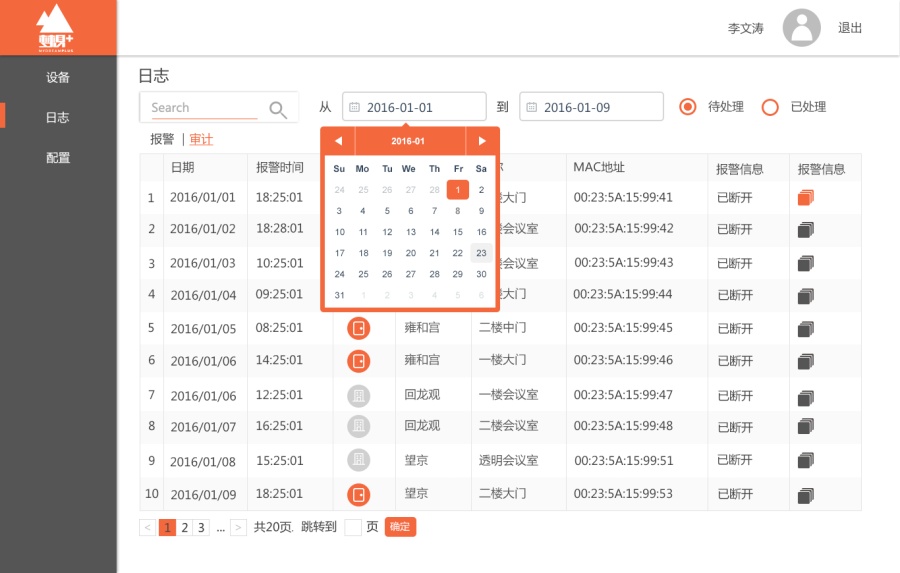Screen dimensions: 900x573
Task: Open alarm info icon for 2016/01/09 row
Action: tap(806, 495)
